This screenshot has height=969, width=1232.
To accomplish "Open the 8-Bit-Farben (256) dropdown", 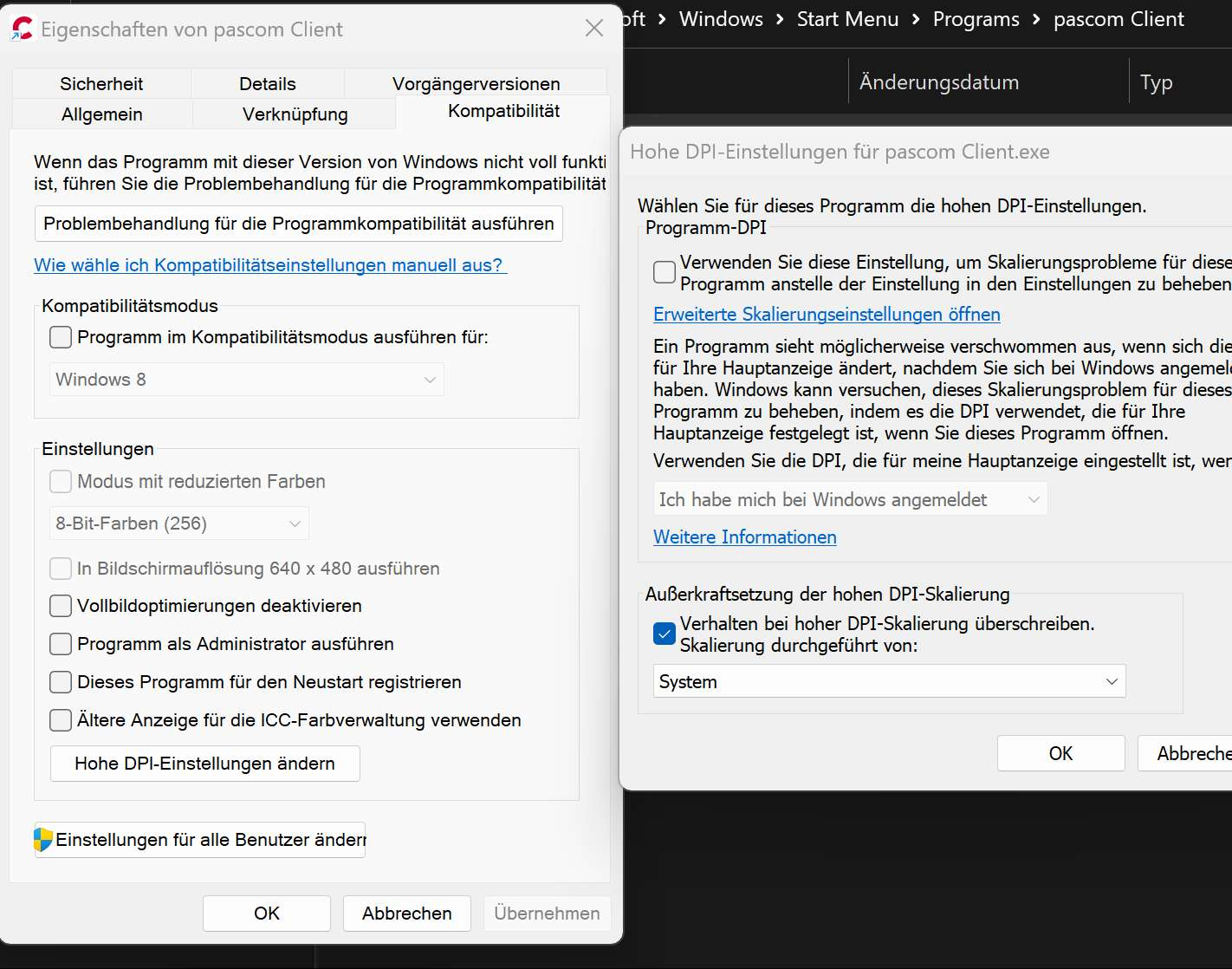I will 179,524.
